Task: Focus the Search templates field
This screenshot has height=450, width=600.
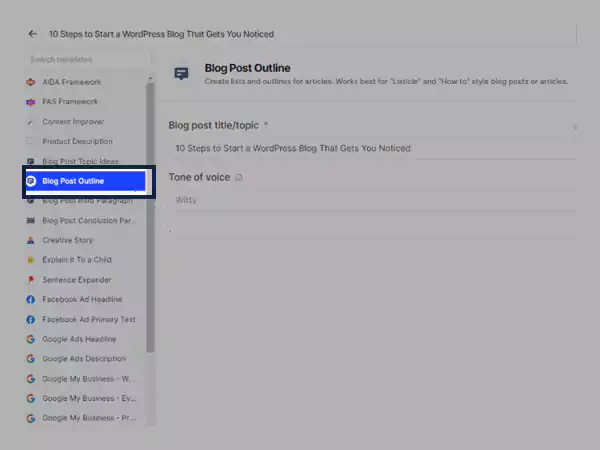Action: pos(85,60)
